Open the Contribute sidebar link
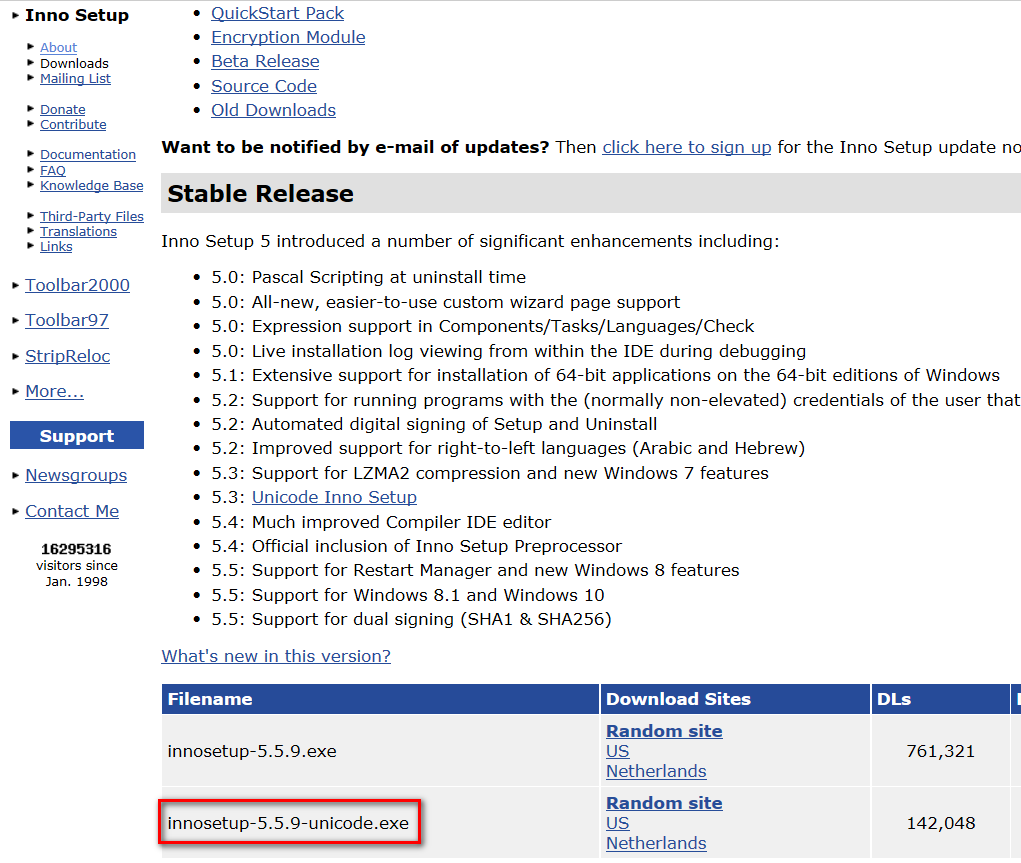This screenshot has height=863, width=1021. click(73, 124)
